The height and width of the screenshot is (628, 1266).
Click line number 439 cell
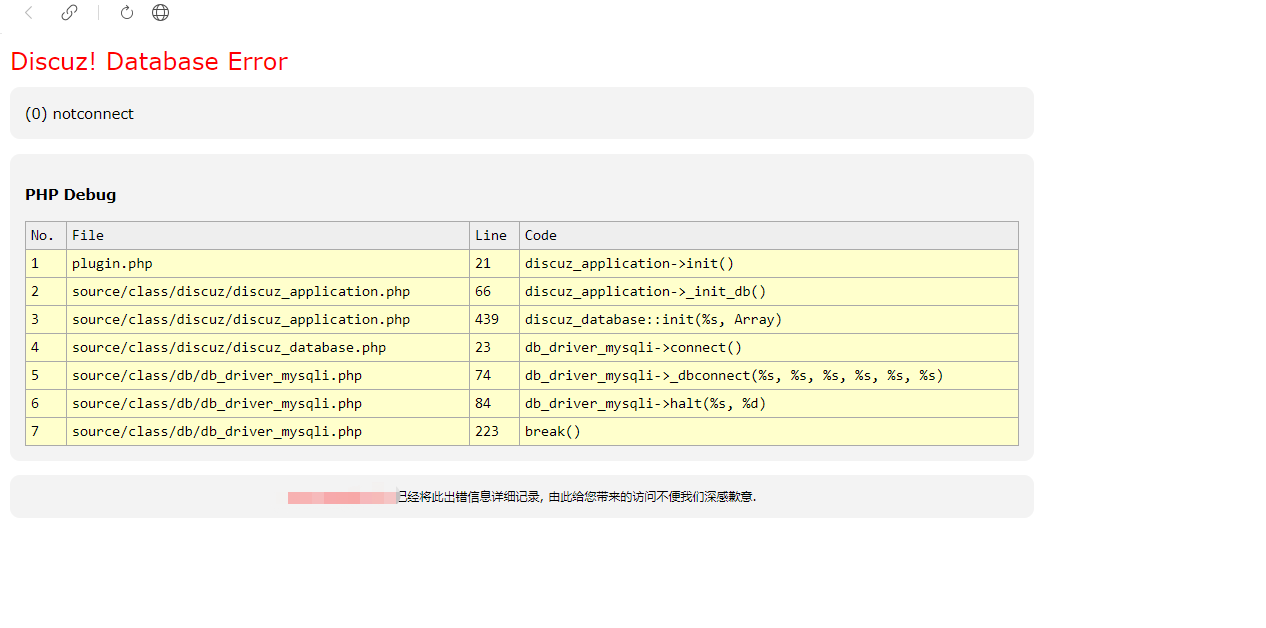(495, 320)
